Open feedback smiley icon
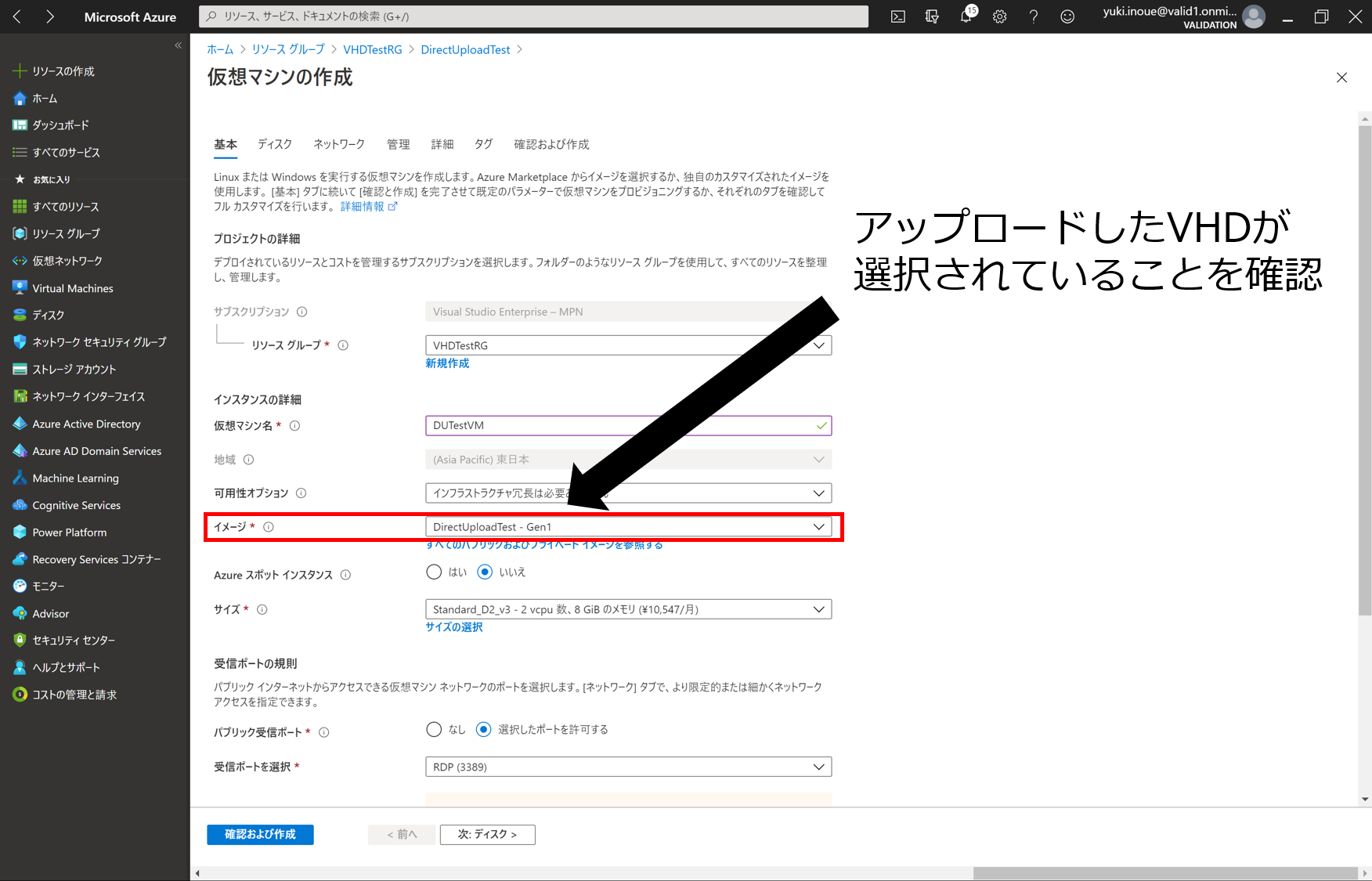This screenshot has width=1372, height=881. [1067, 16]
